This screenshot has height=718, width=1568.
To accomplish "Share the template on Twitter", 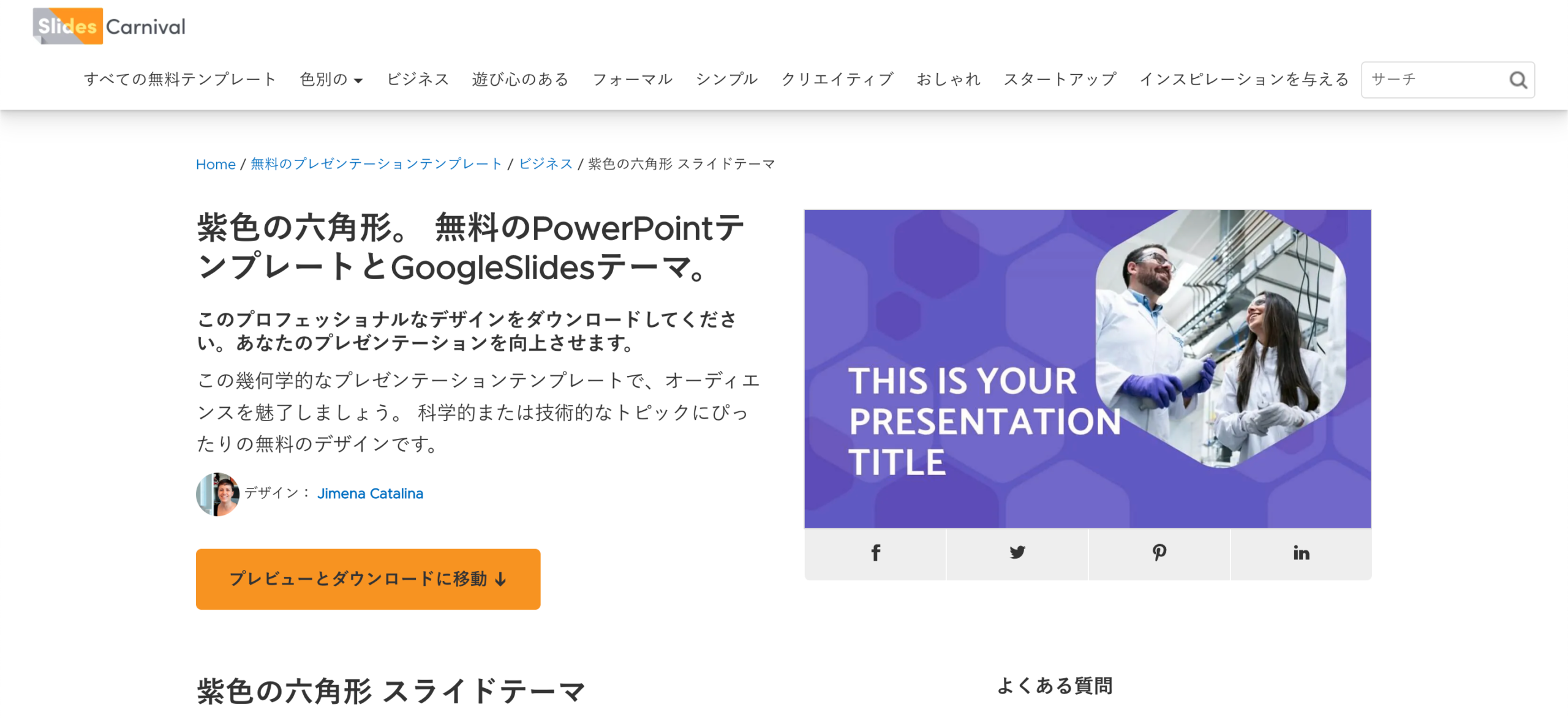I will pos(1017,553).
